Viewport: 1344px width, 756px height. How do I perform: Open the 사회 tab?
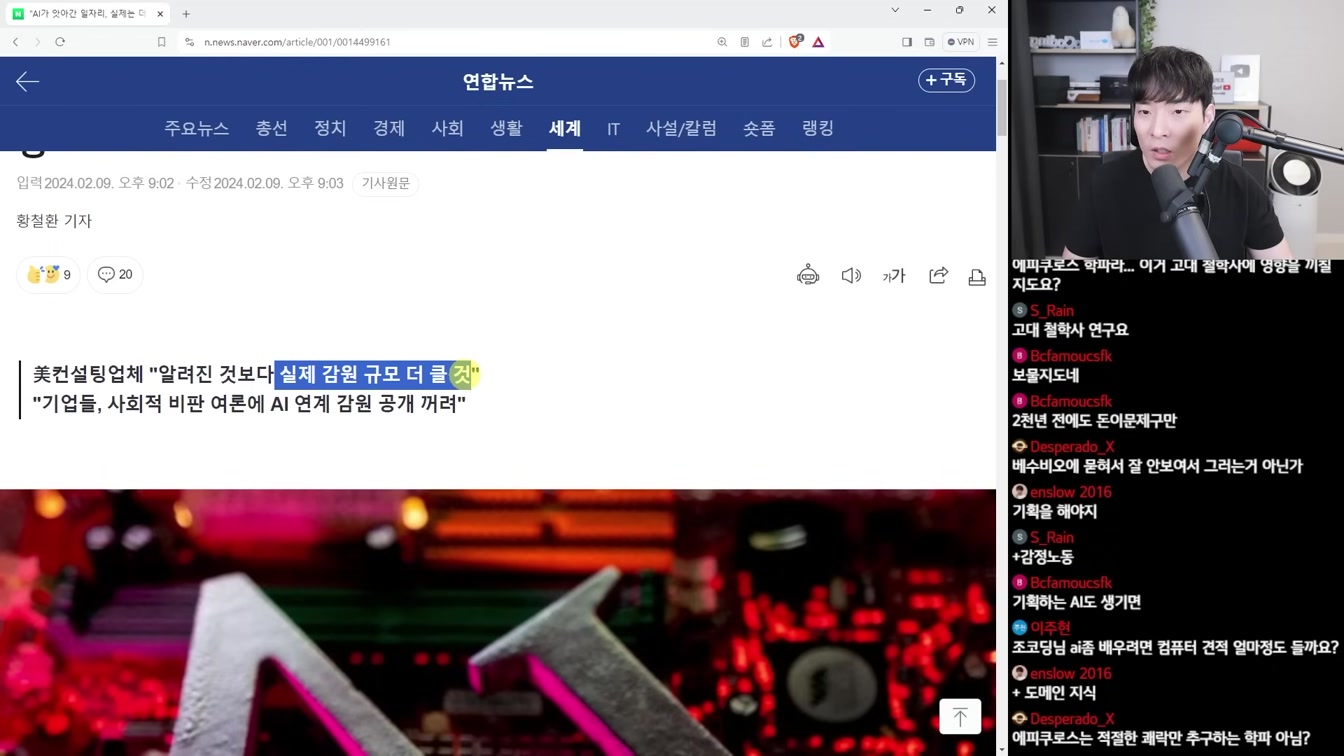point(448,128)
